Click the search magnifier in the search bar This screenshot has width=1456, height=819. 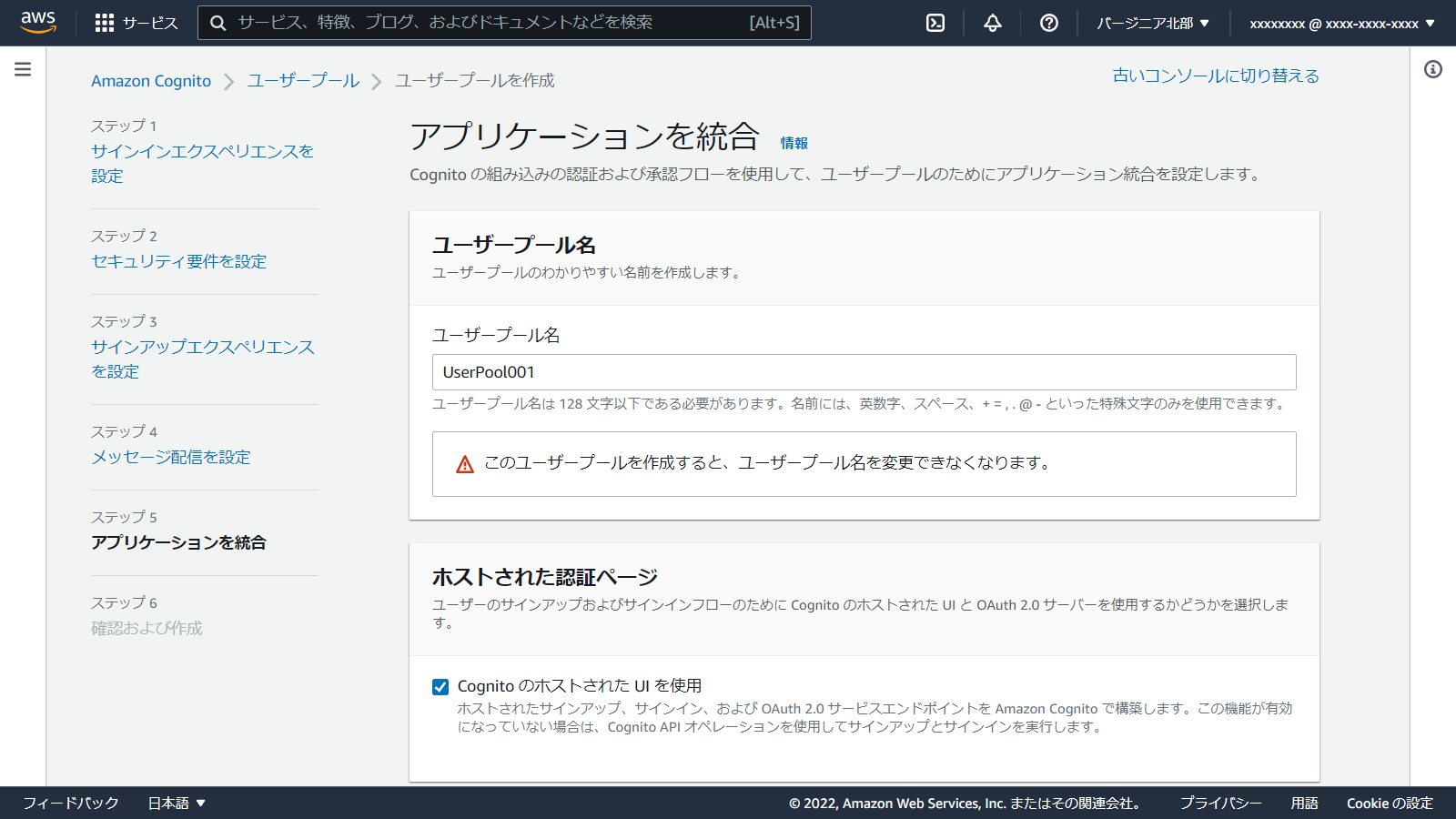[x=217, y=23]
